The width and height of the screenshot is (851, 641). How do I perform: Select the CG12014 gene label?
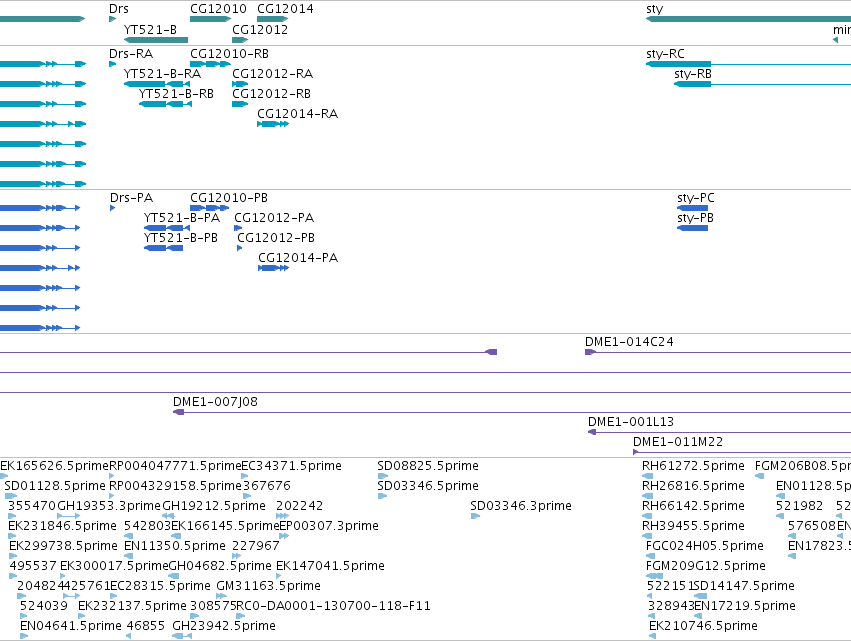coord(285,9)
